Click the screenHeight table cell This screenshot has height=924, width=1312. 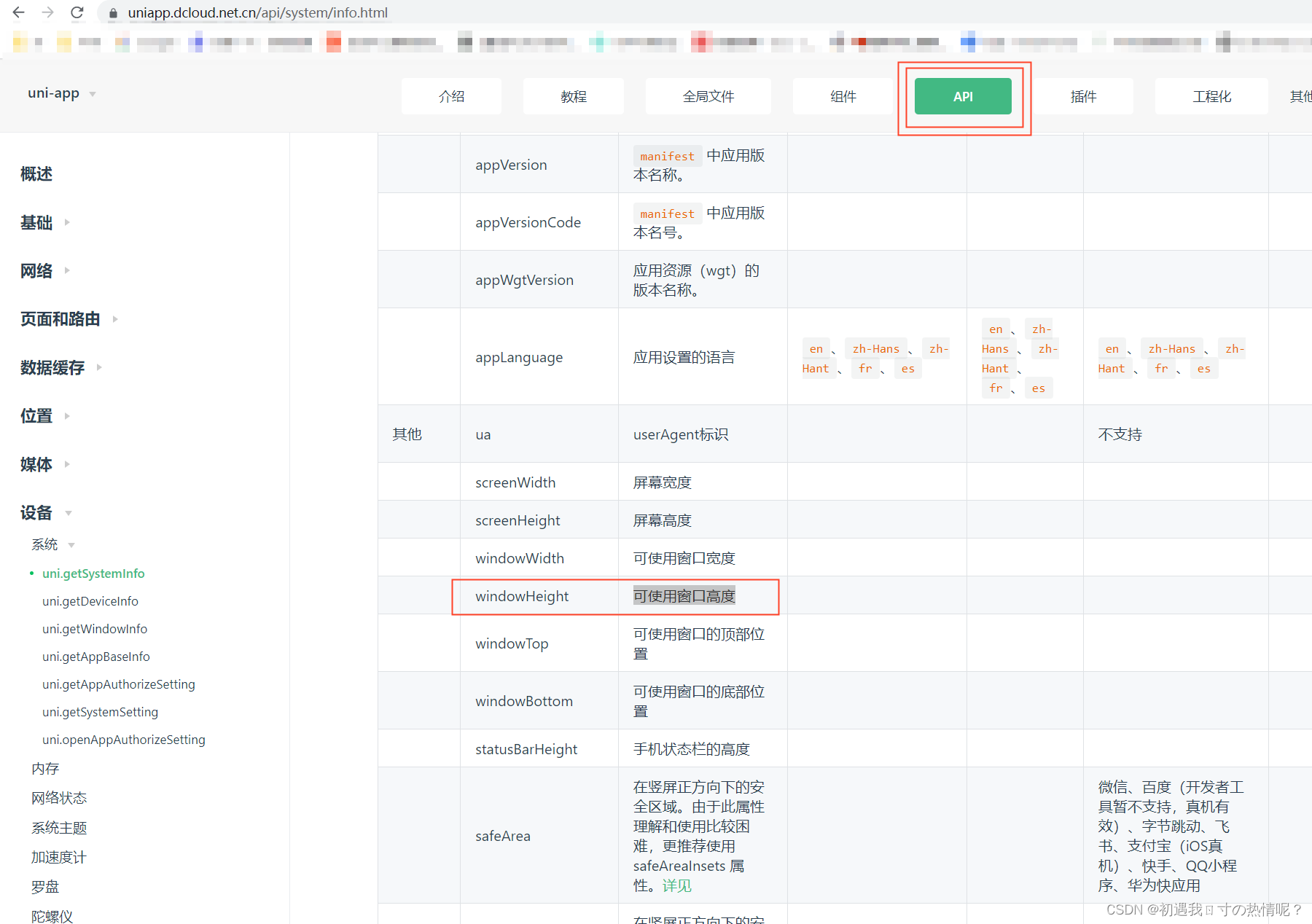pyautogui.click(x=539, y=520)
